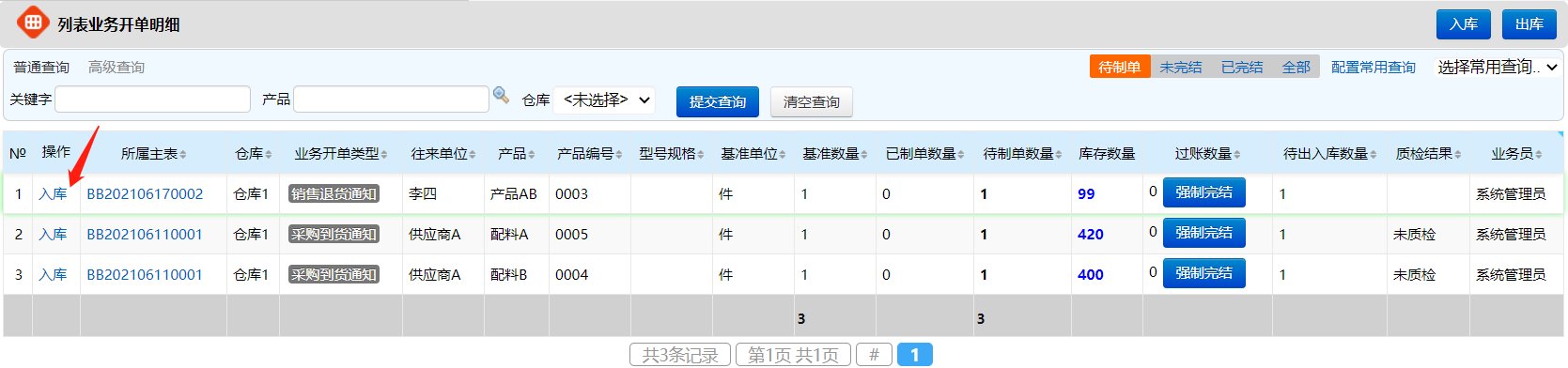
Task: Click 清空查询 button
Action: click(x=812, y=101)
